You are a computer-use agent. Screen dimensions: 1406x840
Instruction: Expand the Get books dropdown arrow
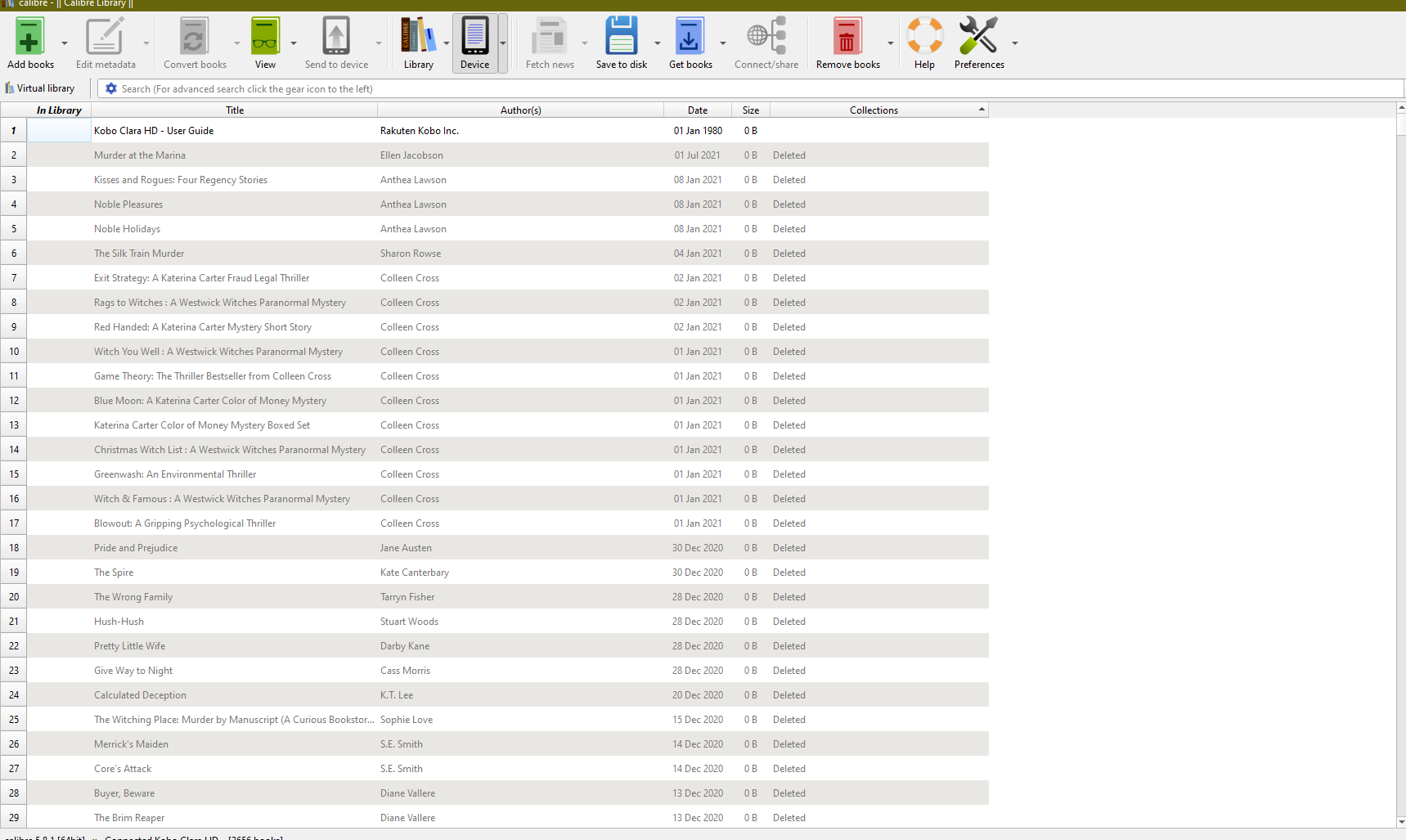(723, 43)
